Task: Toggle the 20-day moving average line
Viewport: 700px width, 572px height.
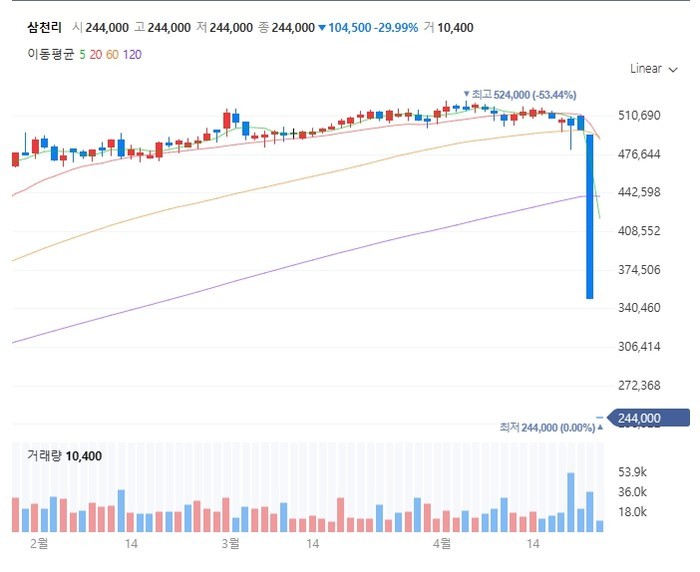Action: click(95, 53)
